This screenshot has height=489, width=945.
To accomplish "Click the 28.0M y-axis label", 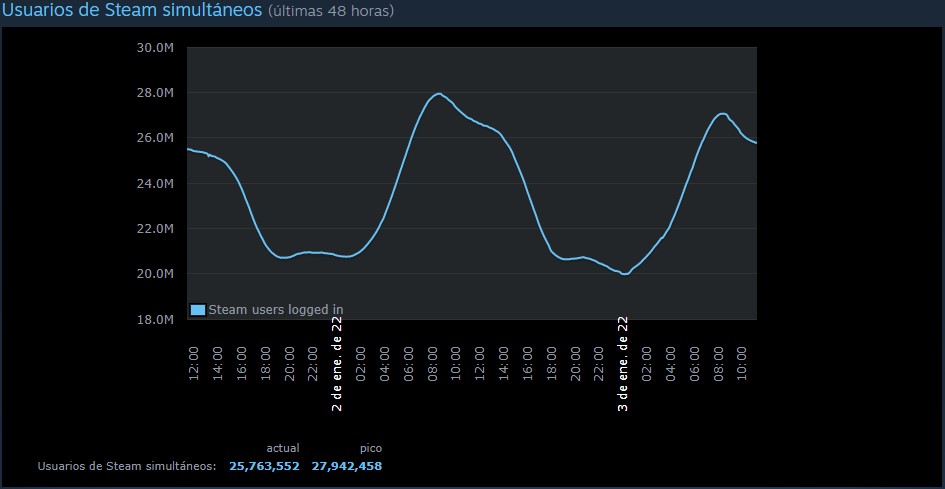I will click(x=156, y=93).
